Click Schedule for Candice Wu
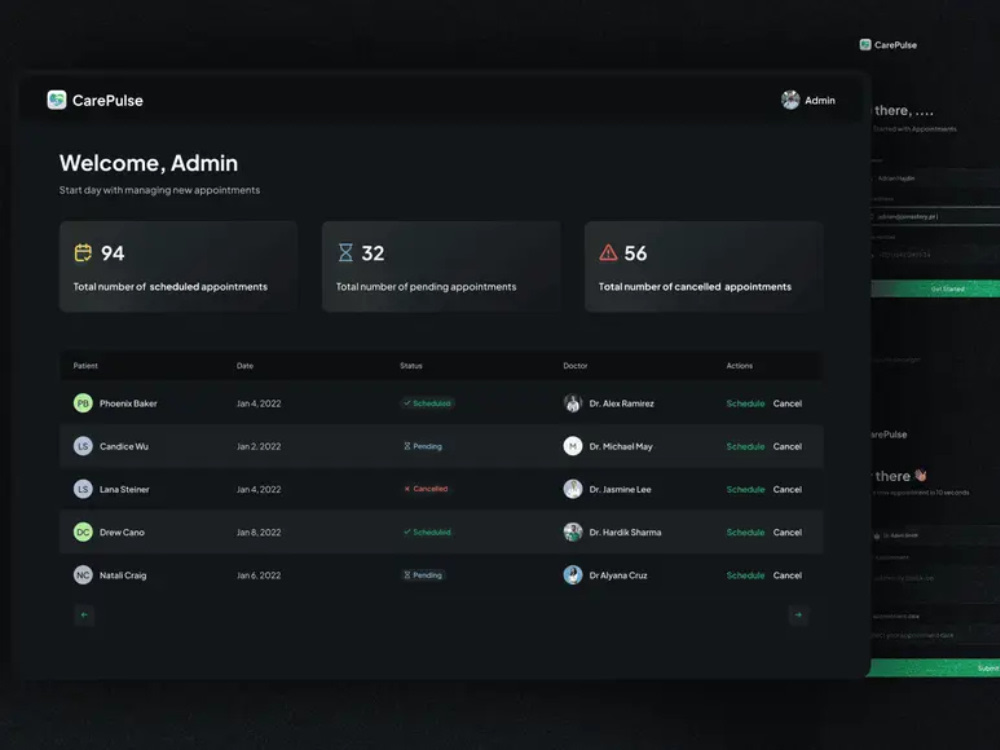 (x=745, y=446)
